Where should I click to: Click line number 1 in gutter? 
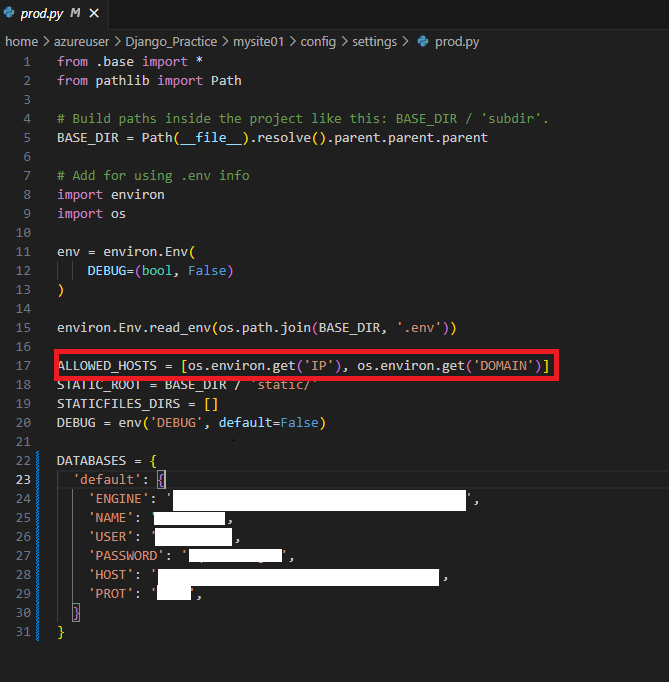pos(27,62)
